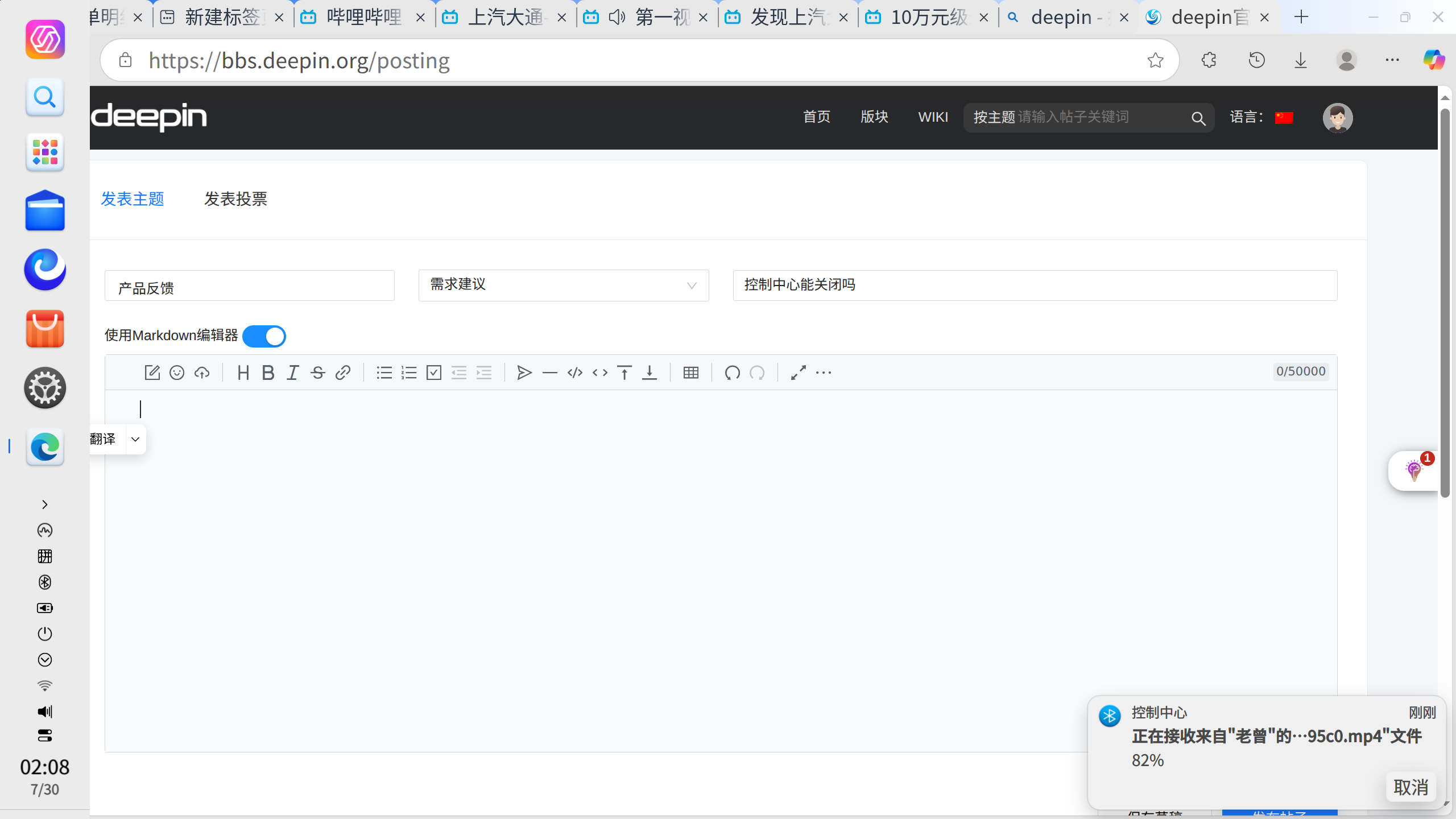Disable the Markdown editor switch
Image resolution: width=1456 pixels, height=819 pixels.
click(x=264, y=336)
